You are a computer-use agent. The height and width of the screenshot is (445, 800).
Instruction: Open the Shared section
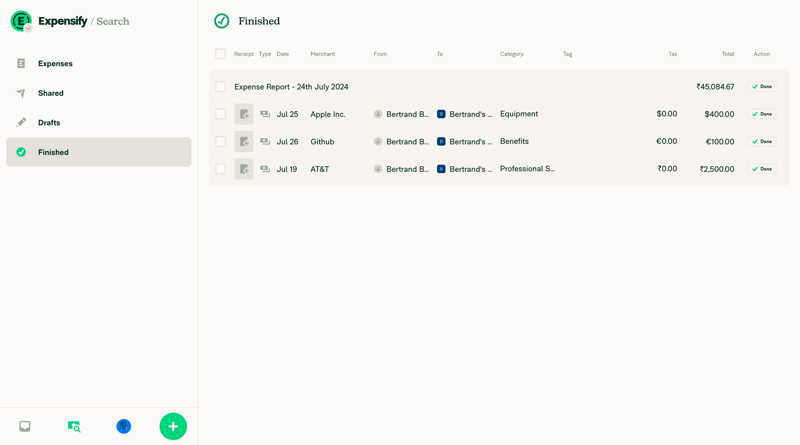(x=98, y=93)
